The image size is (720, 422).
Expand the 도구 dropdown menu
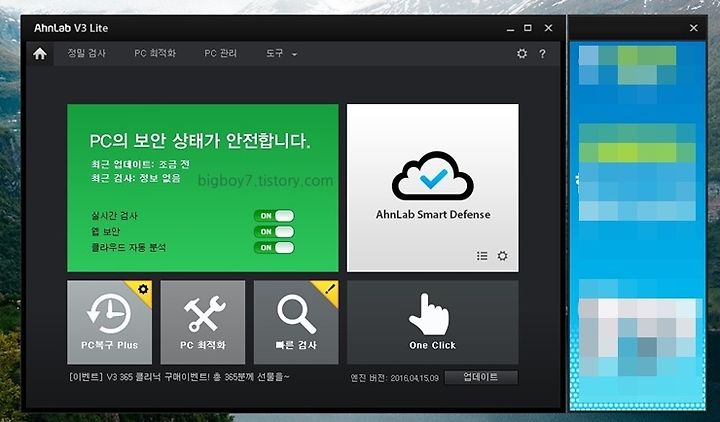pyautogui.click(x=281, y=54)
